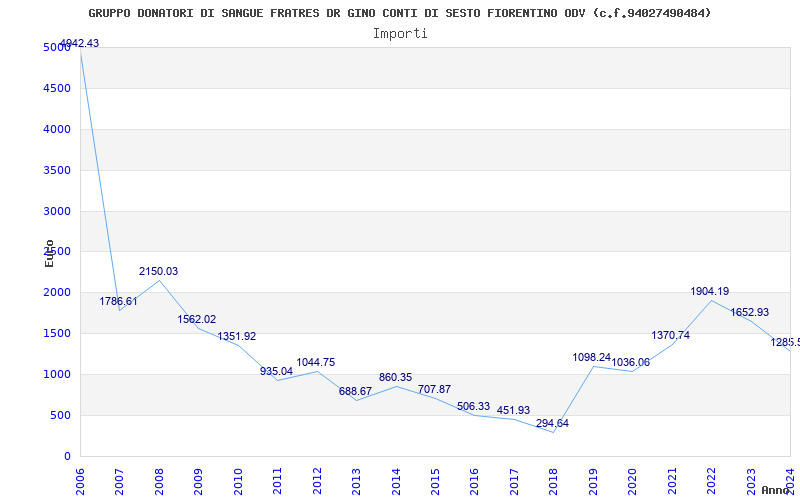Click the 860.35 data label
The height and width of the screenshot is (500, 800).
coord(395,378)
